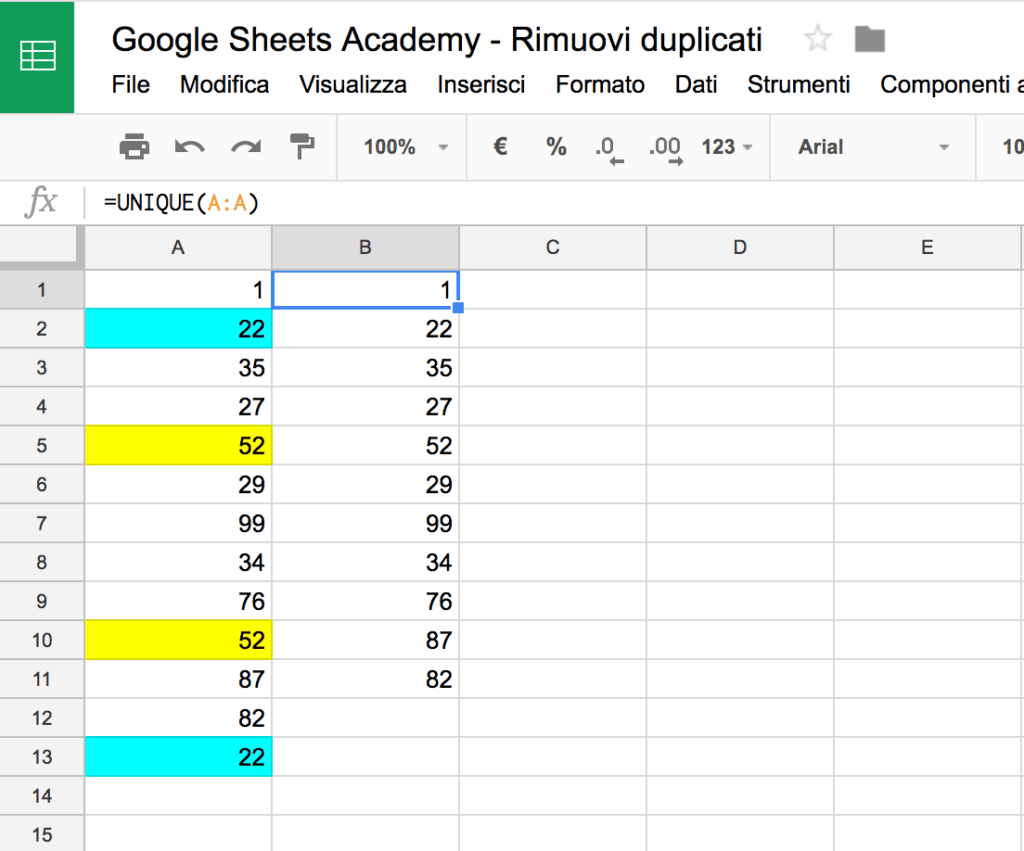
Task: Select column D header
Action: 740,248
